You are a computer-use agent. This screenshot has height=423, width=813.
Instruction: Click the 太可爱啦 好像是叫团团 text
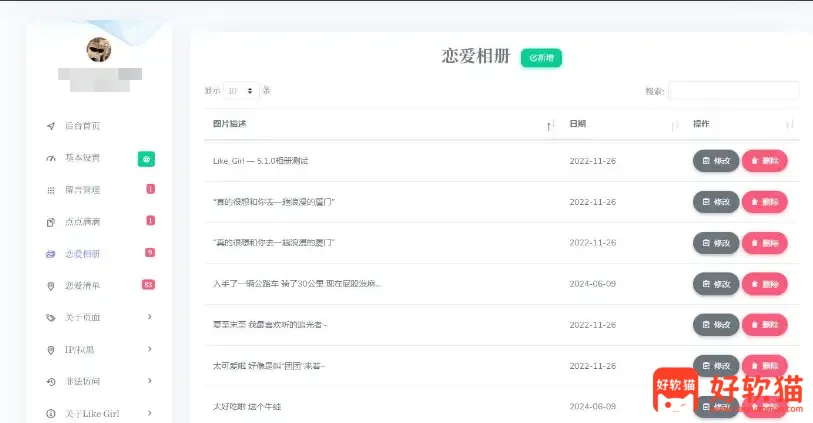click(x=269, y=366)
